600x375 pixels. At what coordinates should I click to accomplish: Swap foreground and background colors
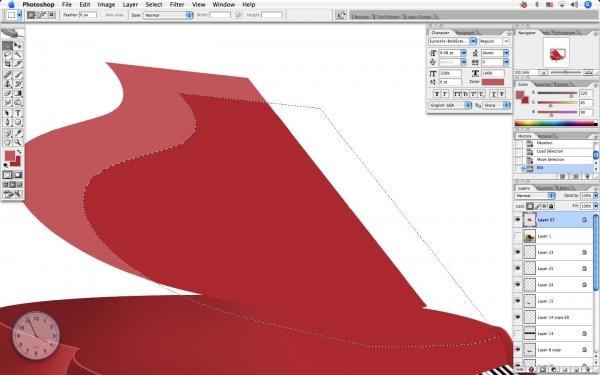click(19, 152)
